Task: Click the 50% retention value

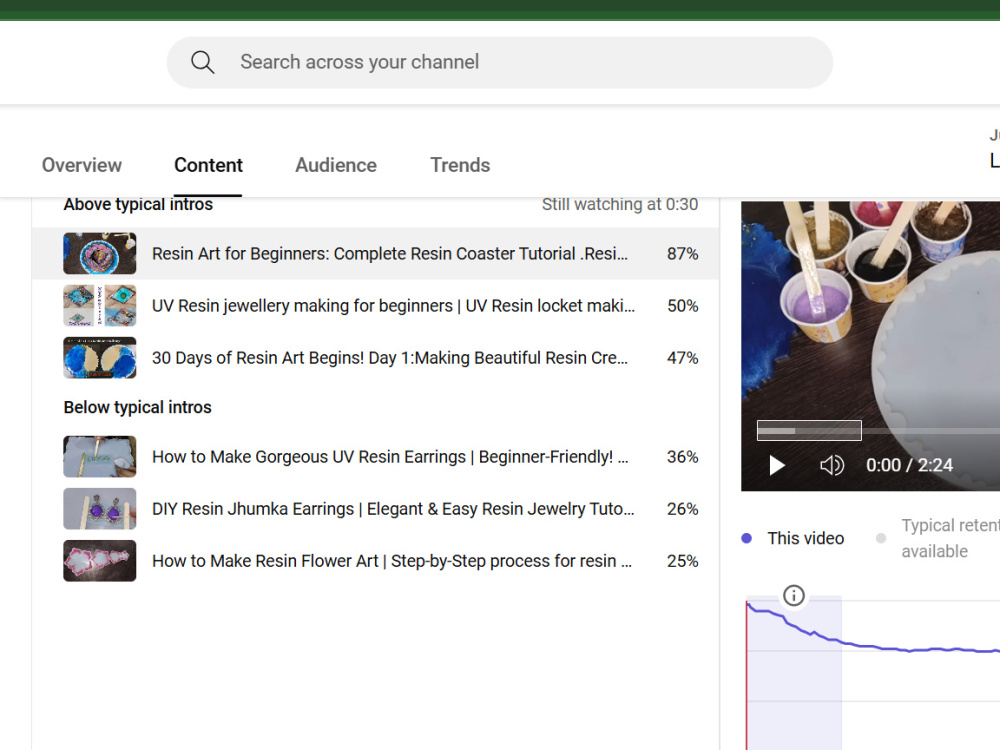Action: click(x=682, y=306)
